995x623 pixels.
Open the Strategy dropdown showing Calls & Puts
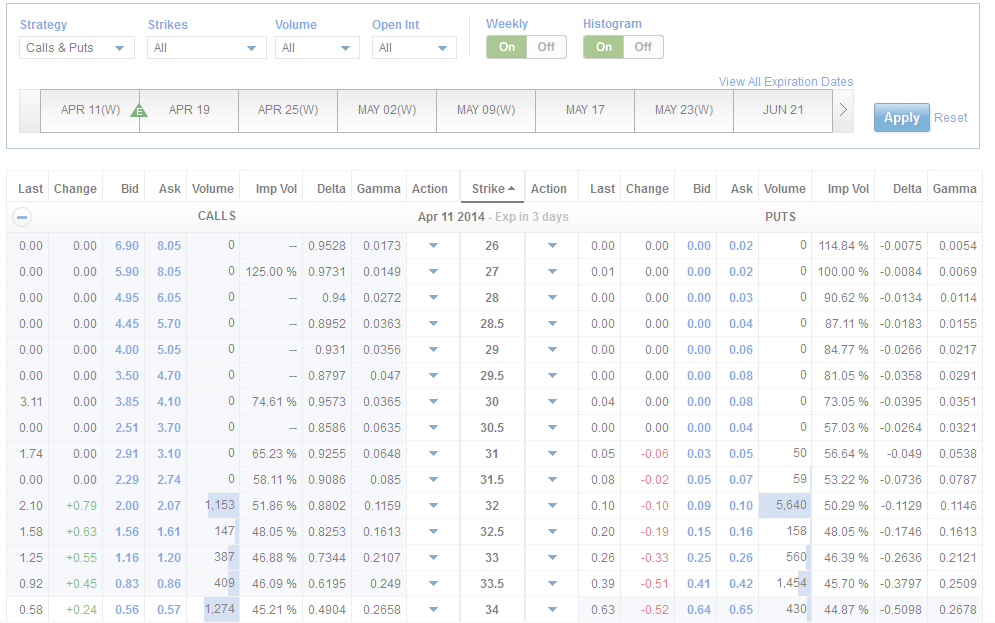[x=76, y=47]
